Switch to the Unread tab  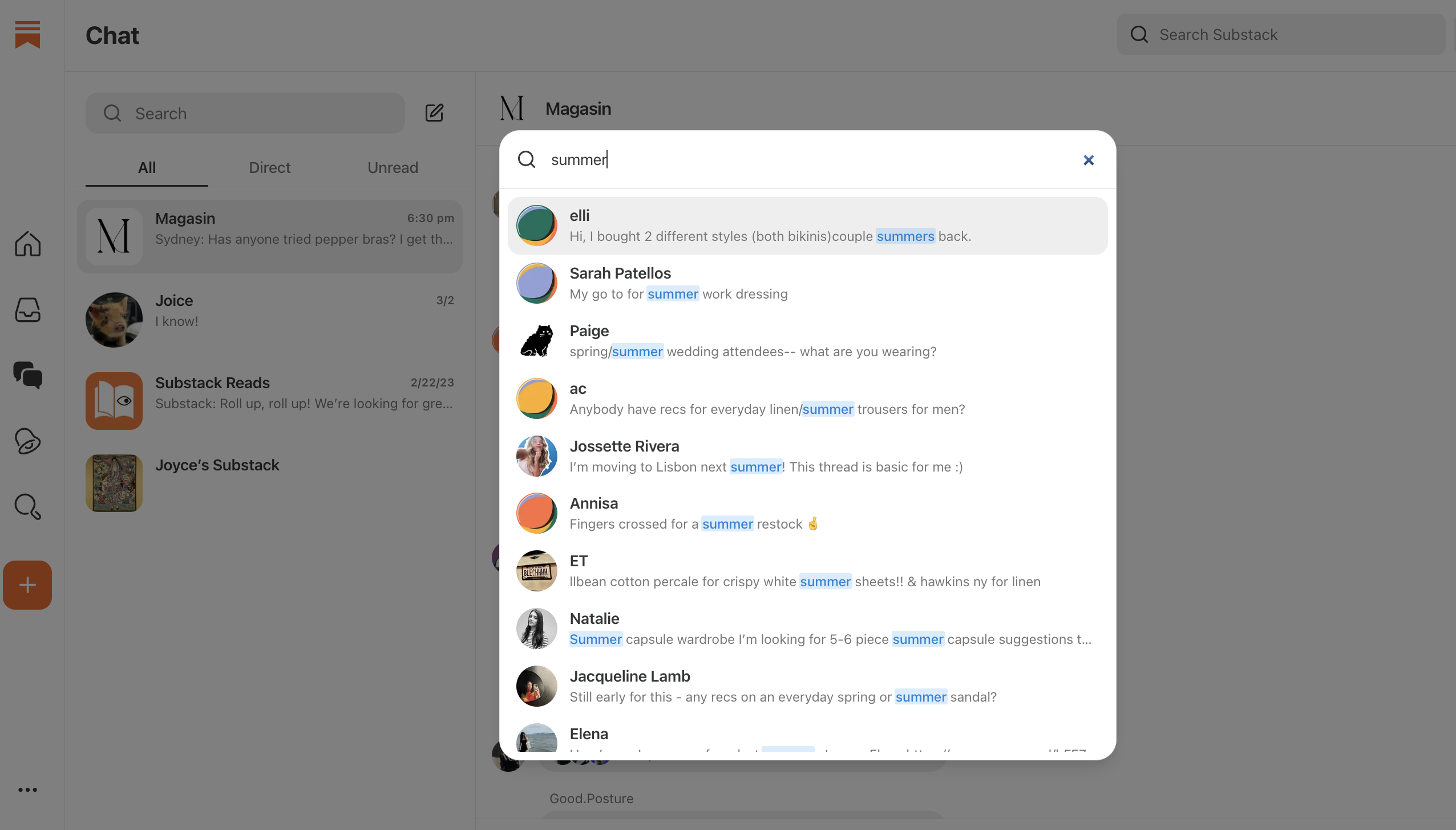[x=393, y=167]
